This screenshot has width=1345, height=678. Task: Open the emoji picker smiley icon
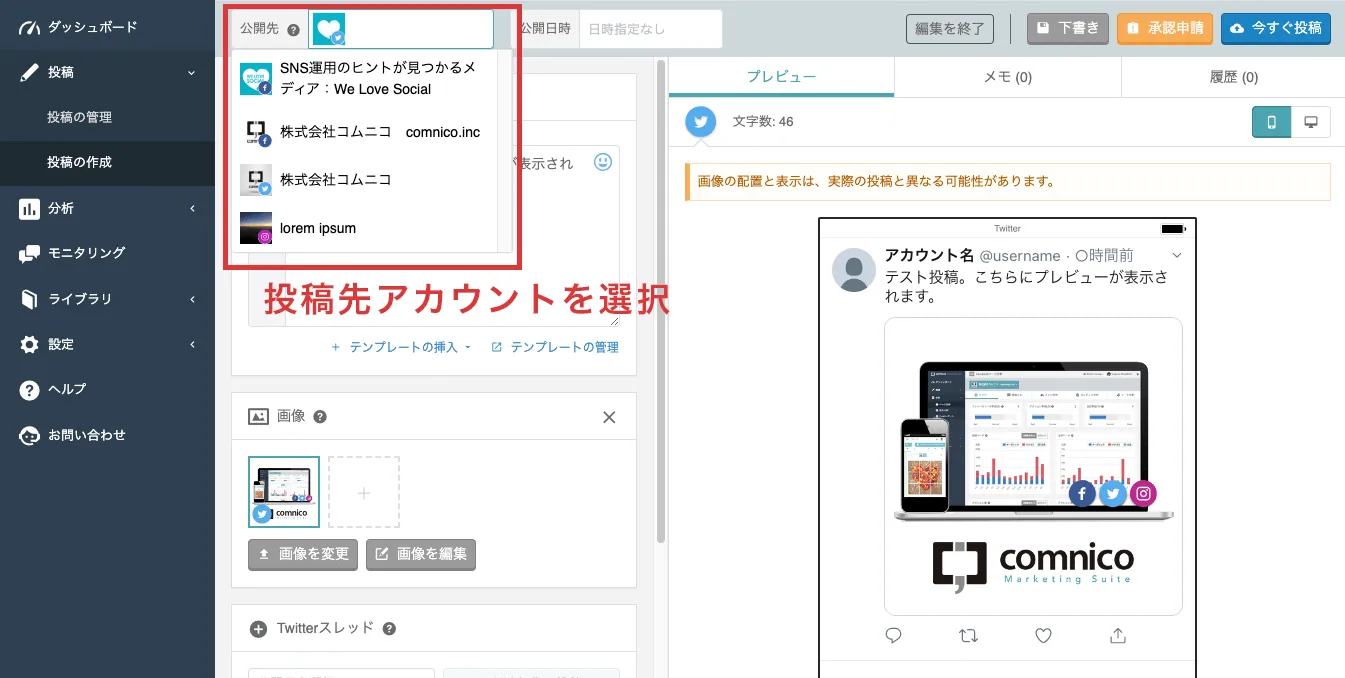pyautogui.click(x=603, y=161)
